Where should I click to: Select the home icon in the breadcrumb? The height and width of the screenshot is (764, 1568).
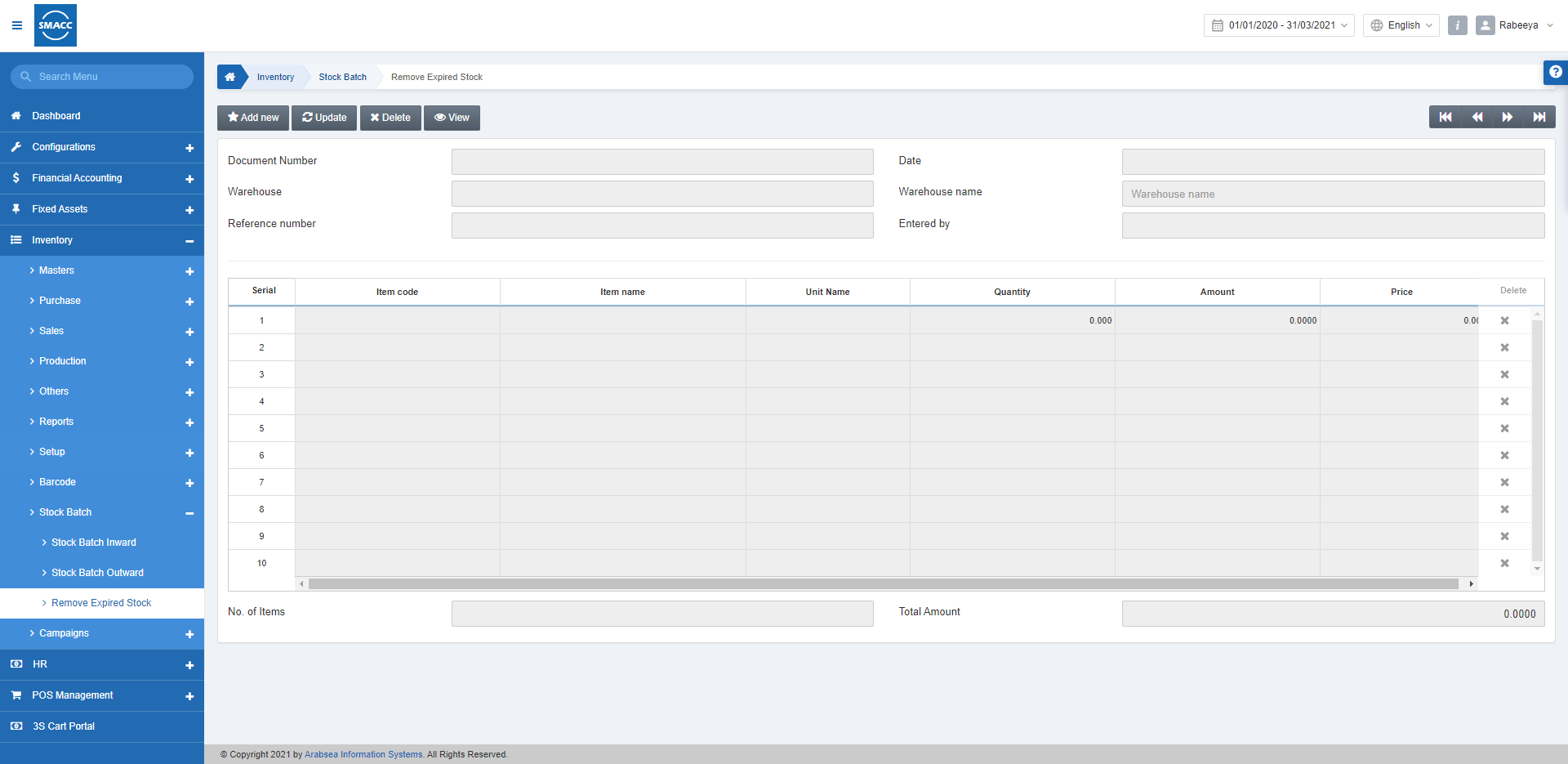(231, 76)
